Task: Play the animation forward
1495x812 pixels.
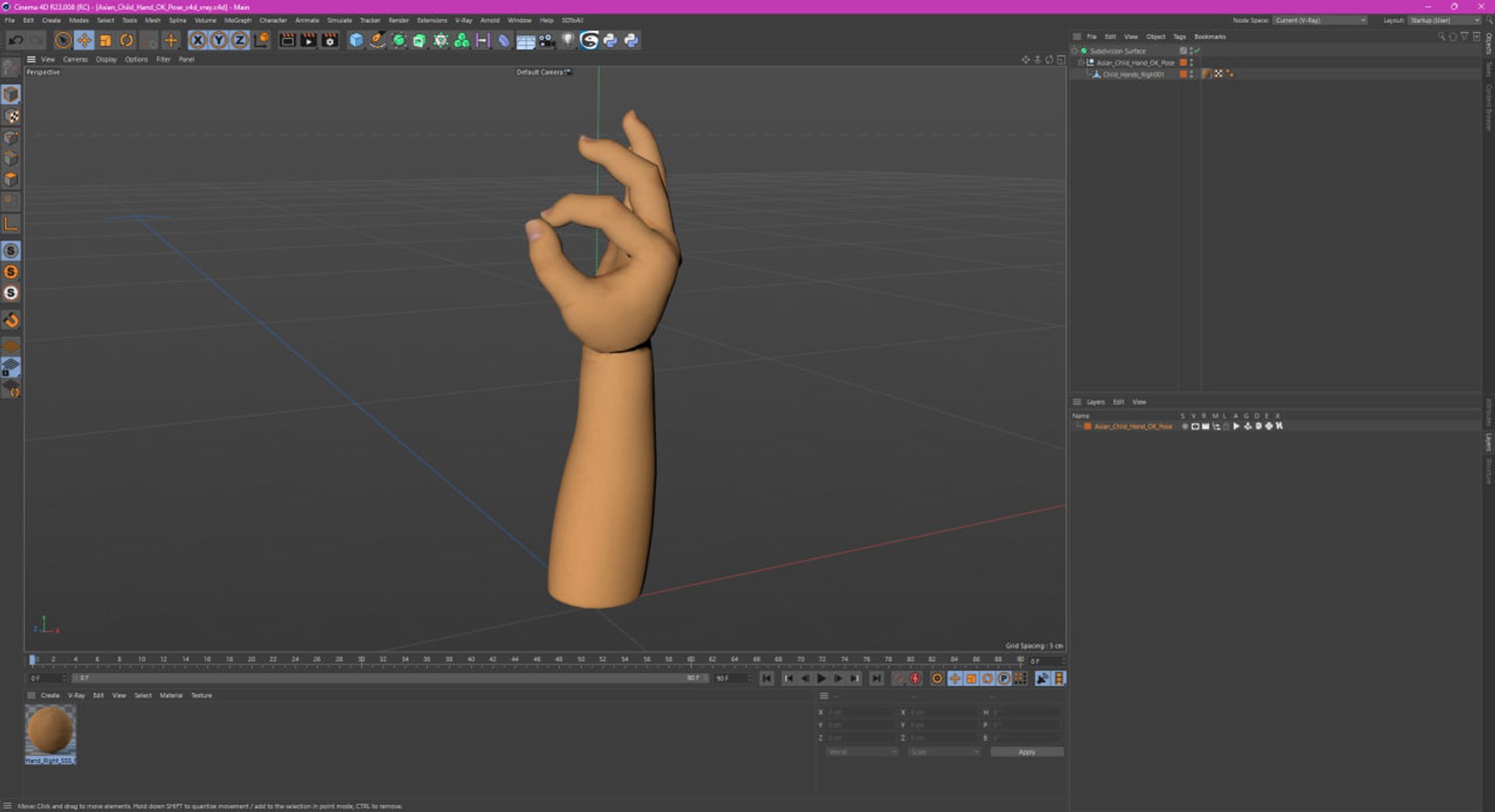Action: 821,679
